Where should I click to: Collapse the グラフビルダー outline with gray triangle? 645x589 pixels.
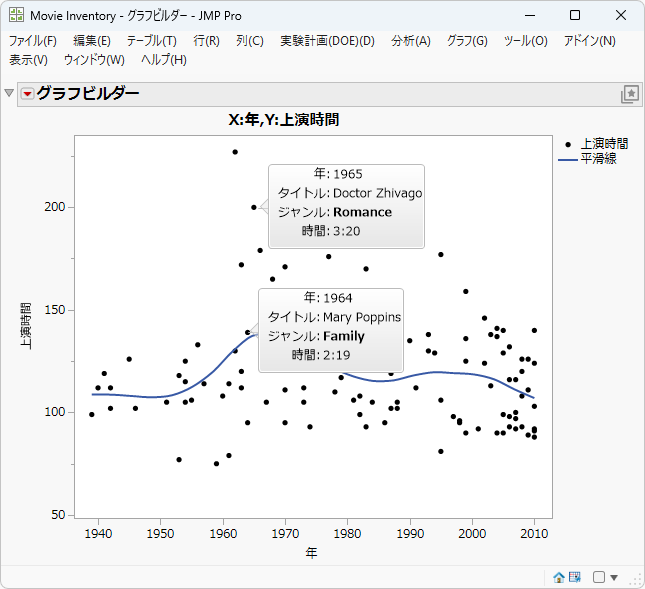(x=9, y=93)
